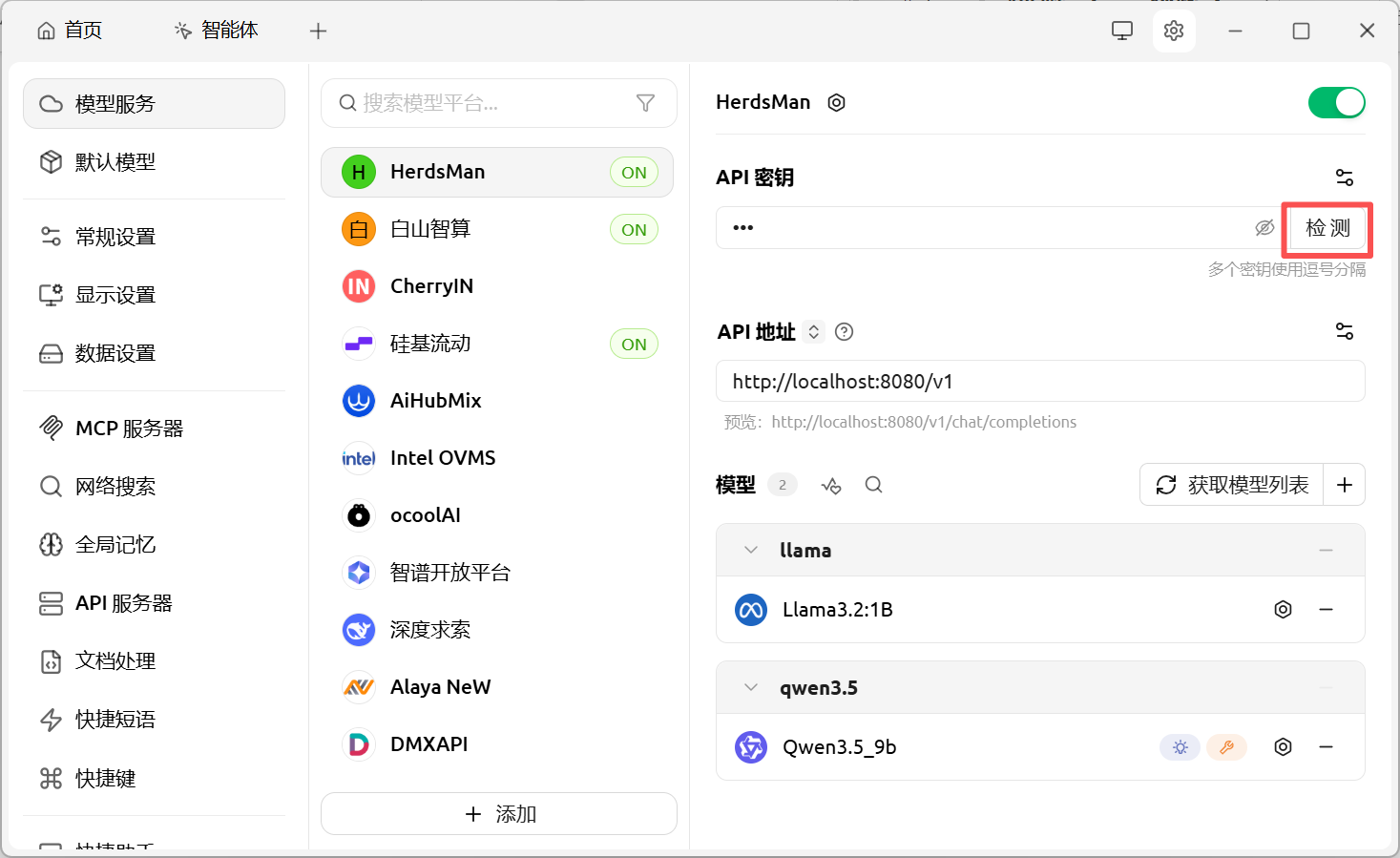Image resolution: width=1400 pixels, height=858 pixels.
Task: Remove the Llama3.2:1B model
Action: pyautogui.click(x=1327, y=609)
